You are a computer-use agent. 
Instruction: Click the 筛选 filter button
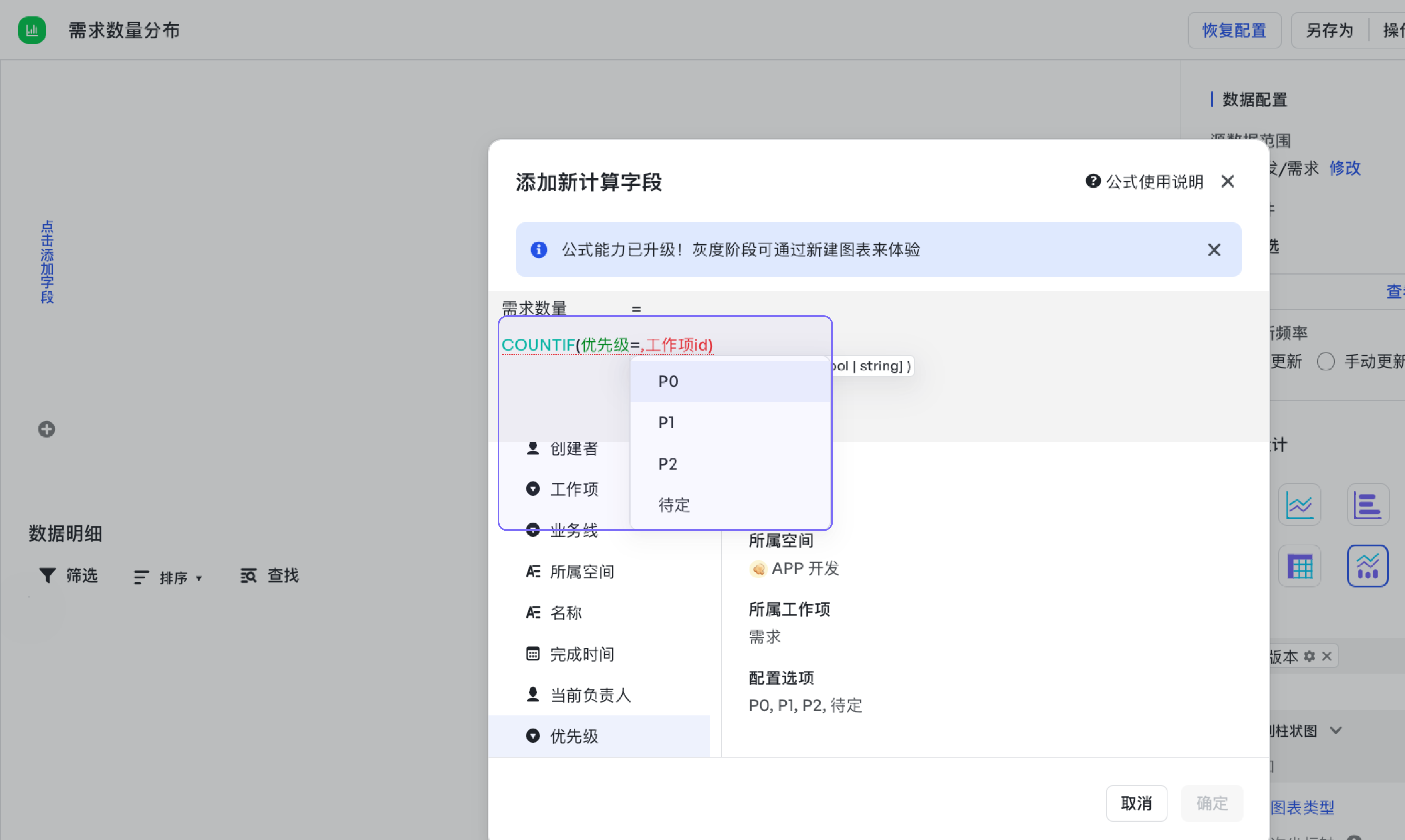[69, 576]
